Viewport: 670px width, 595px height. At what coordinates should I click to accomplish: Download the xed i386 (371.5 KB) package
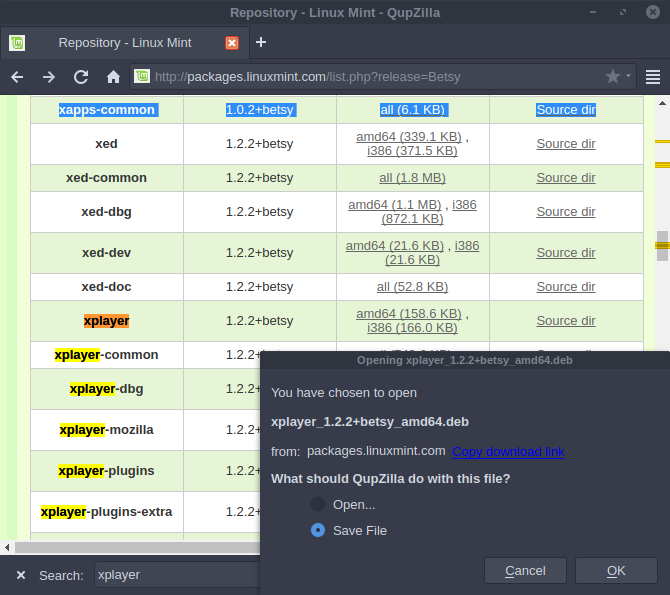tap(412, 151)
